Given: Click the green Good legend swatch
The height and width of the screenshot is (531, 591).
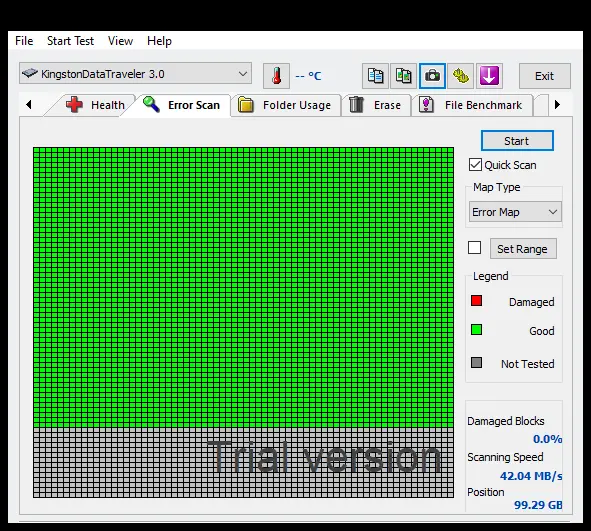Looking at the screenshot, I should [476, 330].
